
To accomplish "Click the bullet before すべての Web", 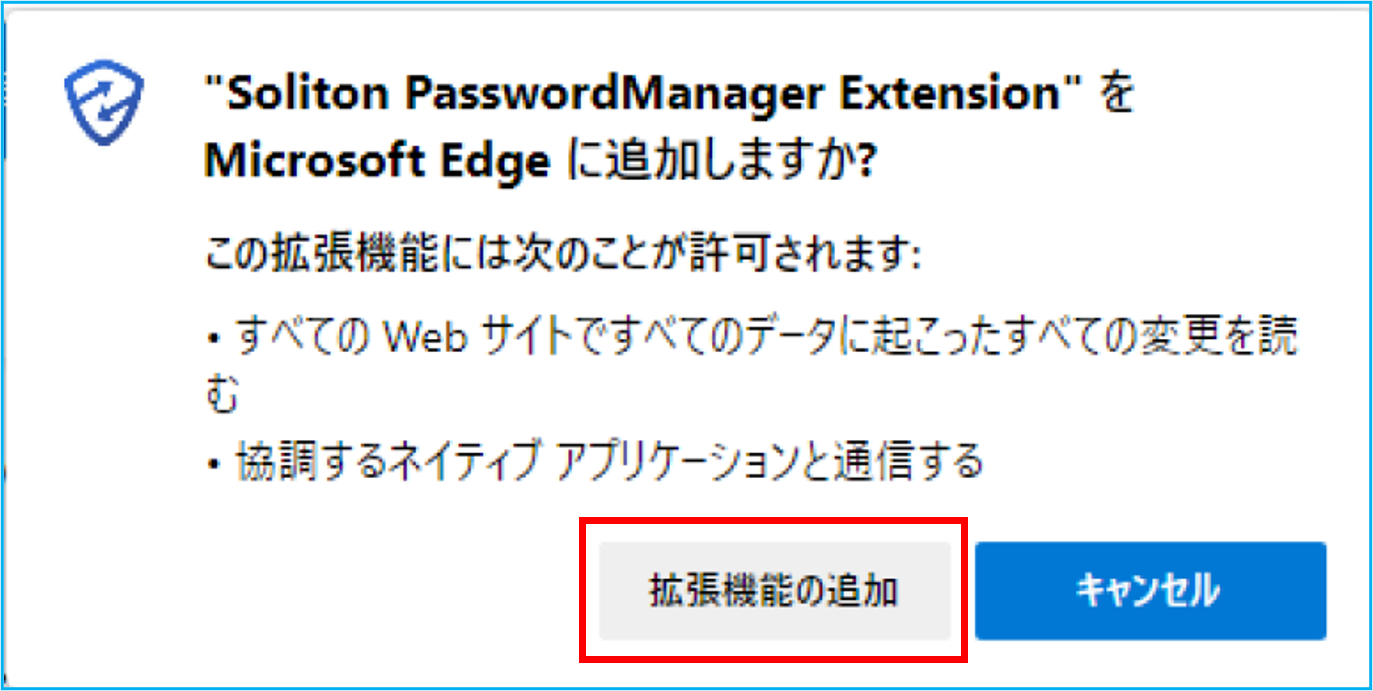I will point(213,340).
